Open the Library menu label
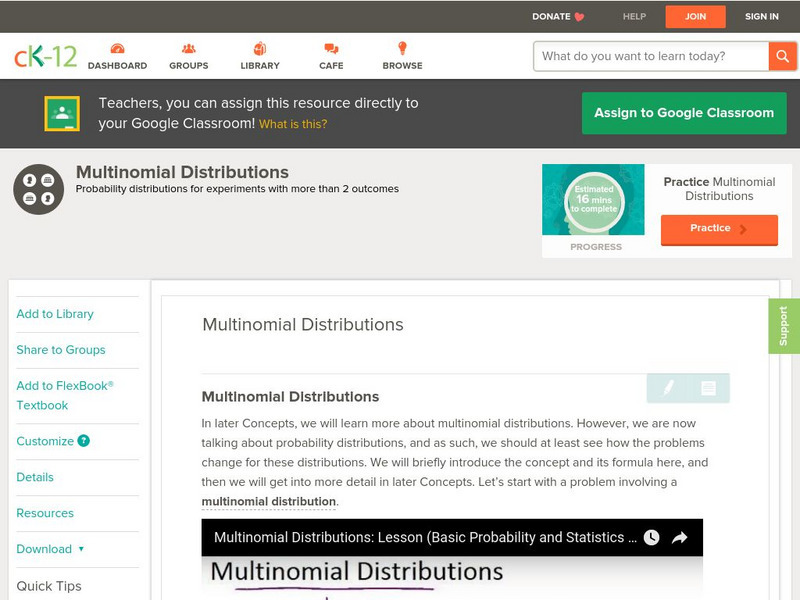This screenshot has height=600, width=800. click(x=260, y=65)
